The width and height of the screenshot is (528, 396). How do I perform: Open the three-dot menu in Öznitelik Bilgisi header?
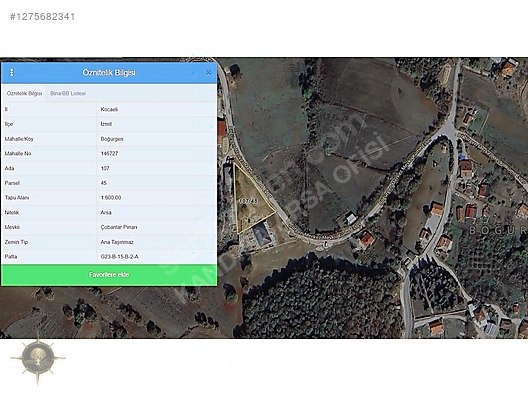pyautogui.click(x=12, y=72)
